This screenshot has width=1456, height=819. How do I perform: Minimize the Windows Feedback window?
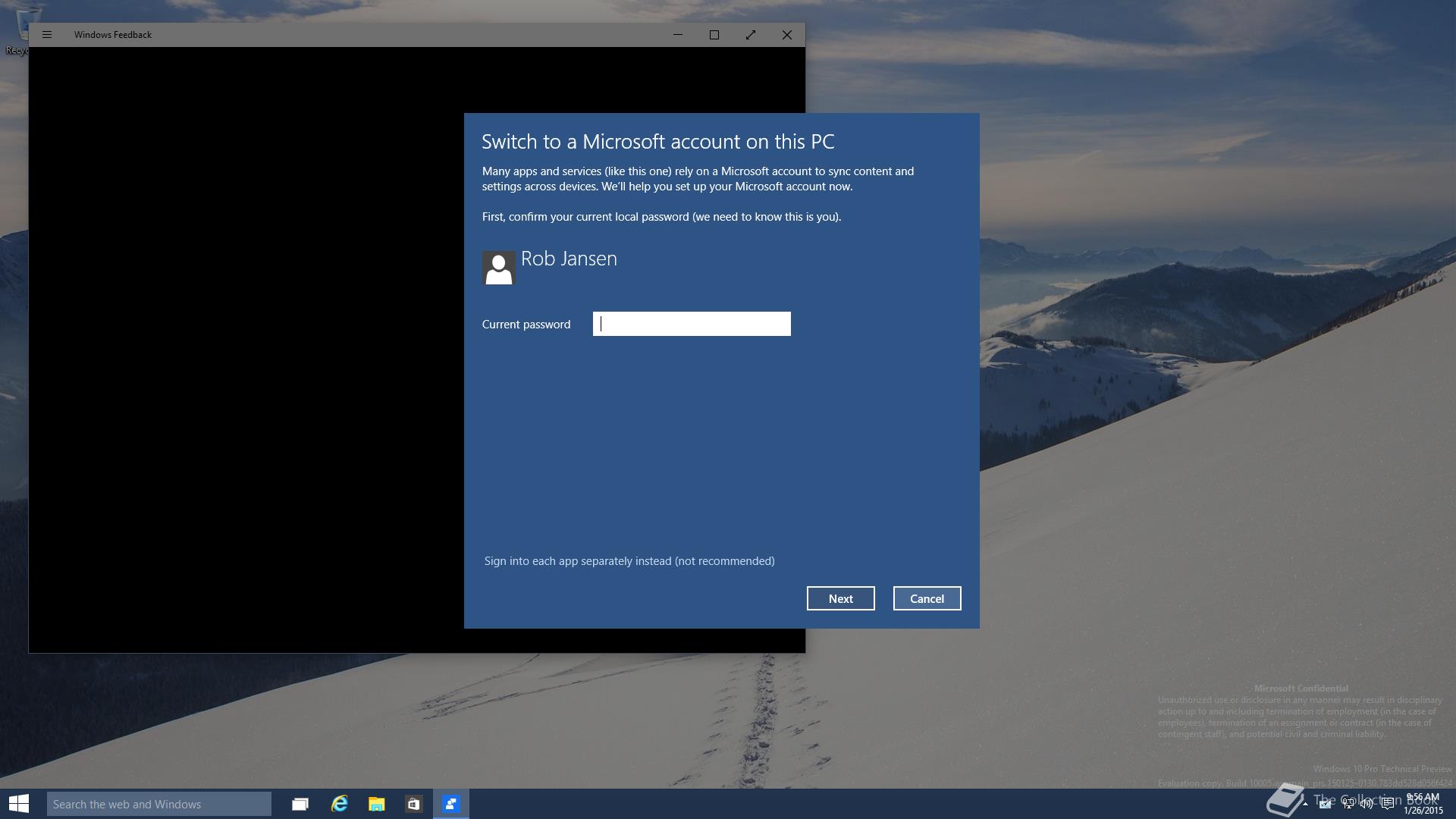tap(678, 35)
